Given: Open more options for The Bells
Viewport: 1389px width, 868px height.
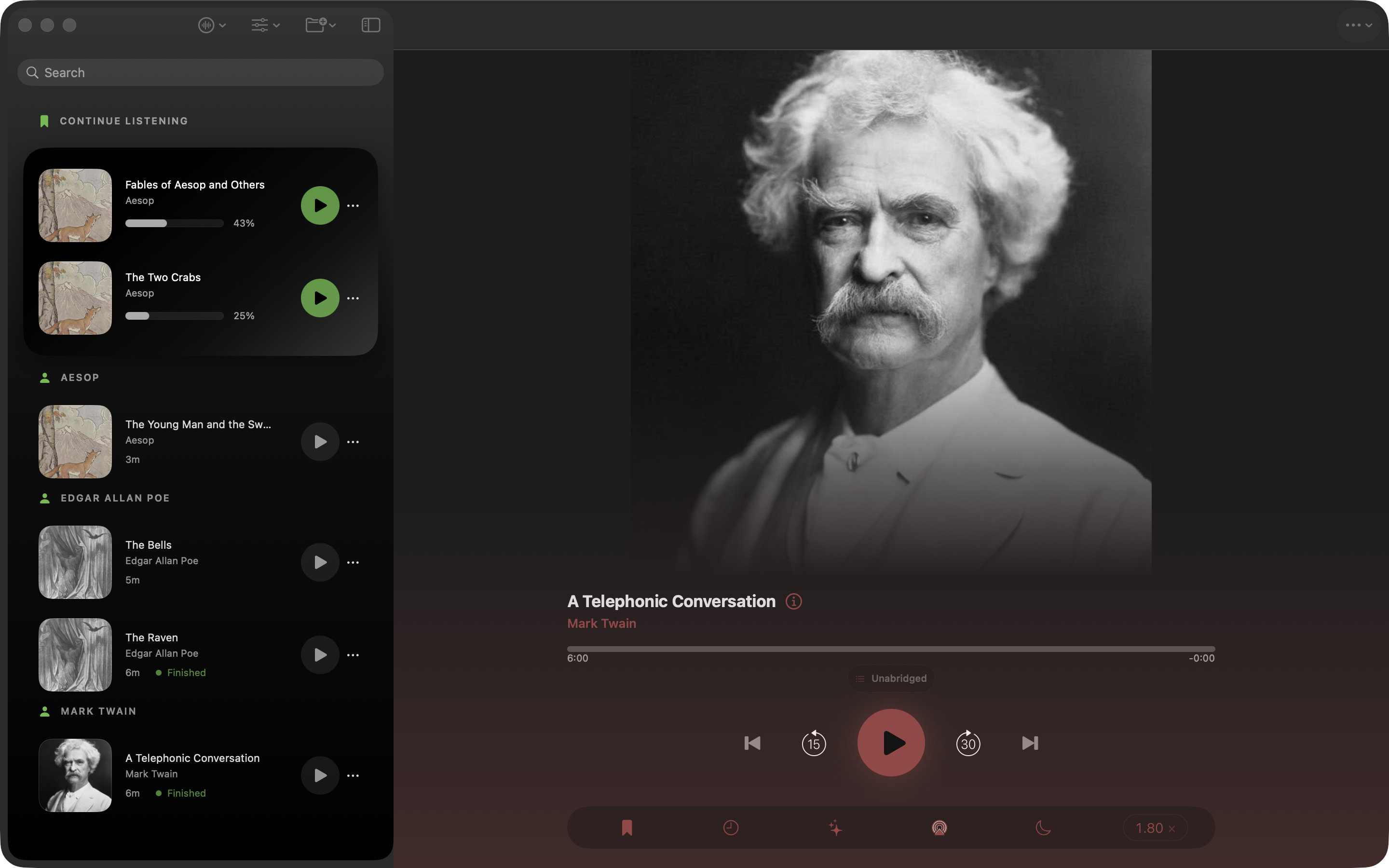Looking at the screenshot, I should pos(353,562).
